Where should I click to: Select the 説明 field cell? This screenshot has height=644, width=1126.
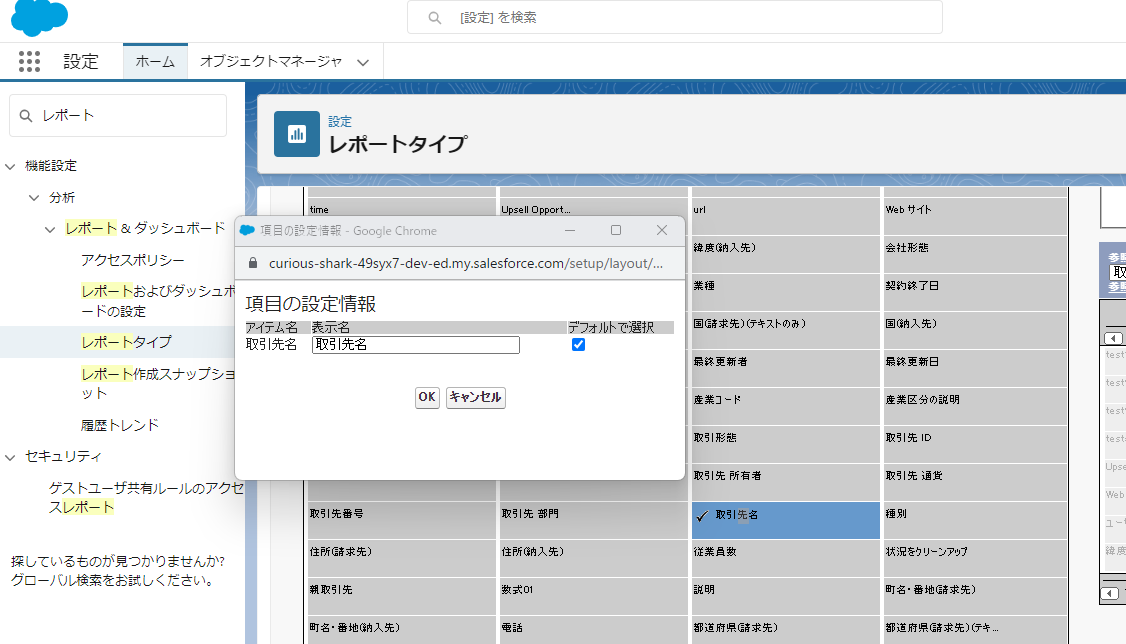point(786,596)
